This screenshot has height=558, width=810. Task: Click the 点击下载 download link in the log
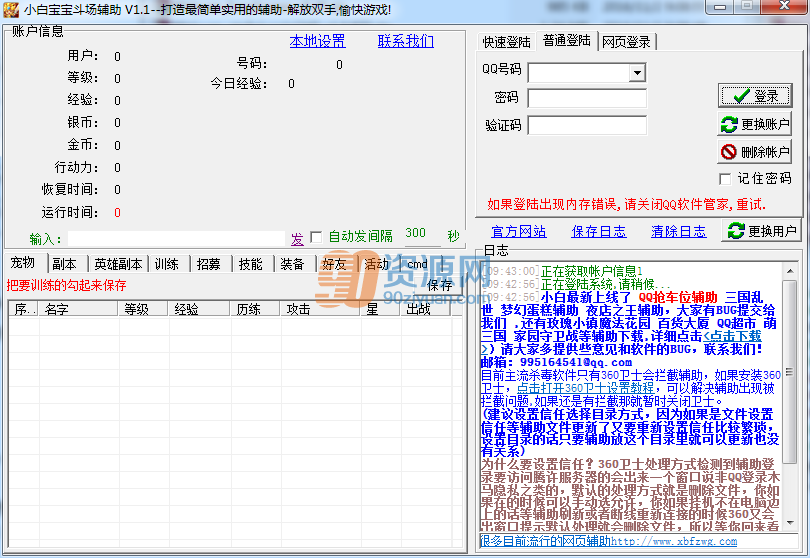click(x=732, y=336)
